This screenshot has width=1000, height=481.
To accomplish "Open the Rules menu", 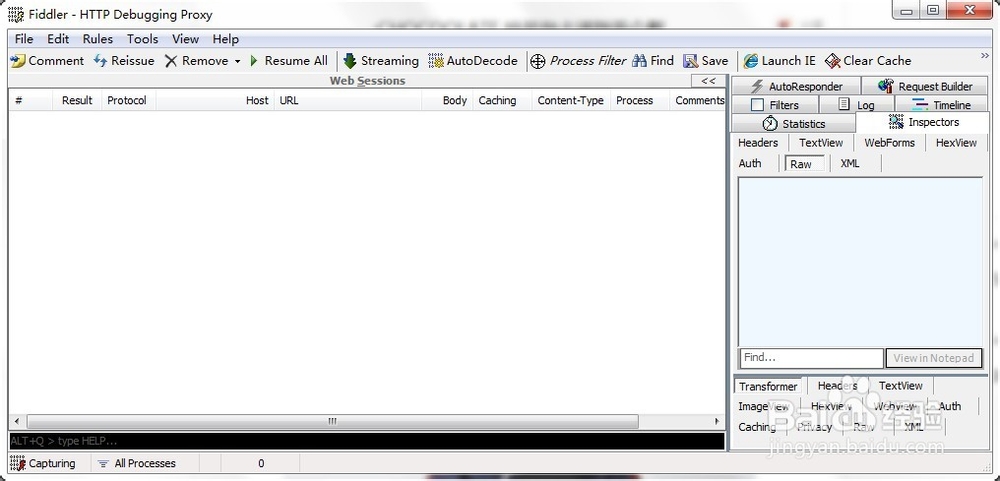I will pyautogui.click(x=98, y=39).
